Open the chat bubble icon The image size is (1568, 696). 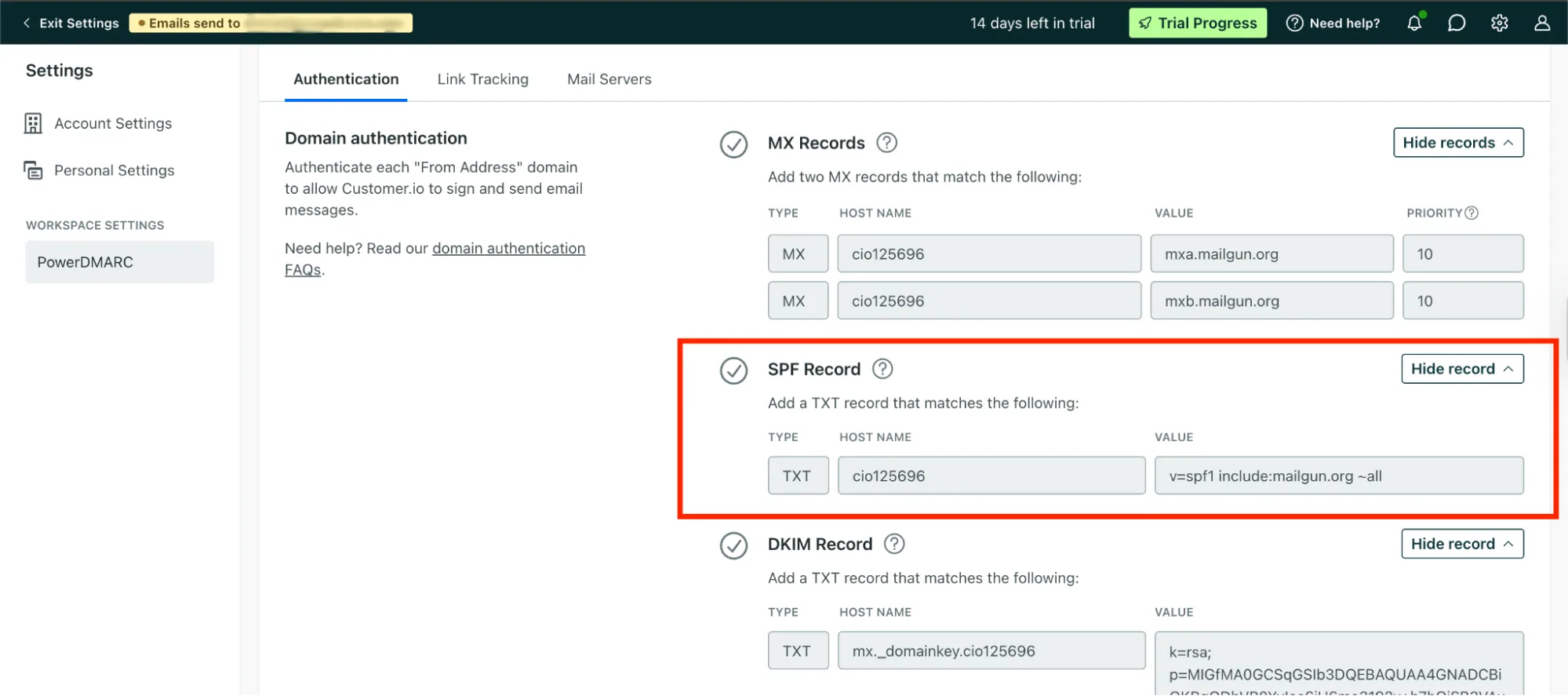1457,23
